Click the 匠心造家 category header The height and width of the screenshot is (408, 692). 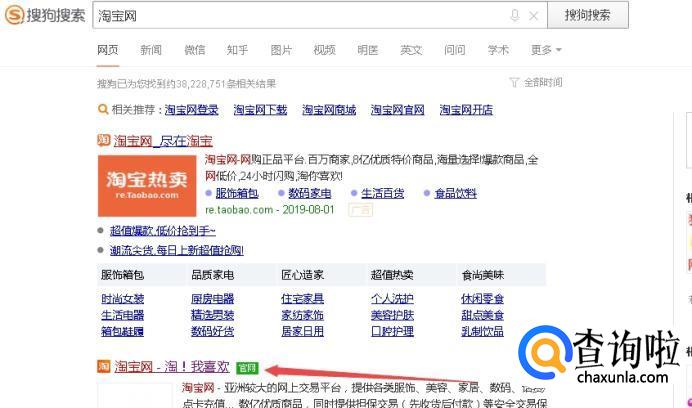click(x=302, y=276)
